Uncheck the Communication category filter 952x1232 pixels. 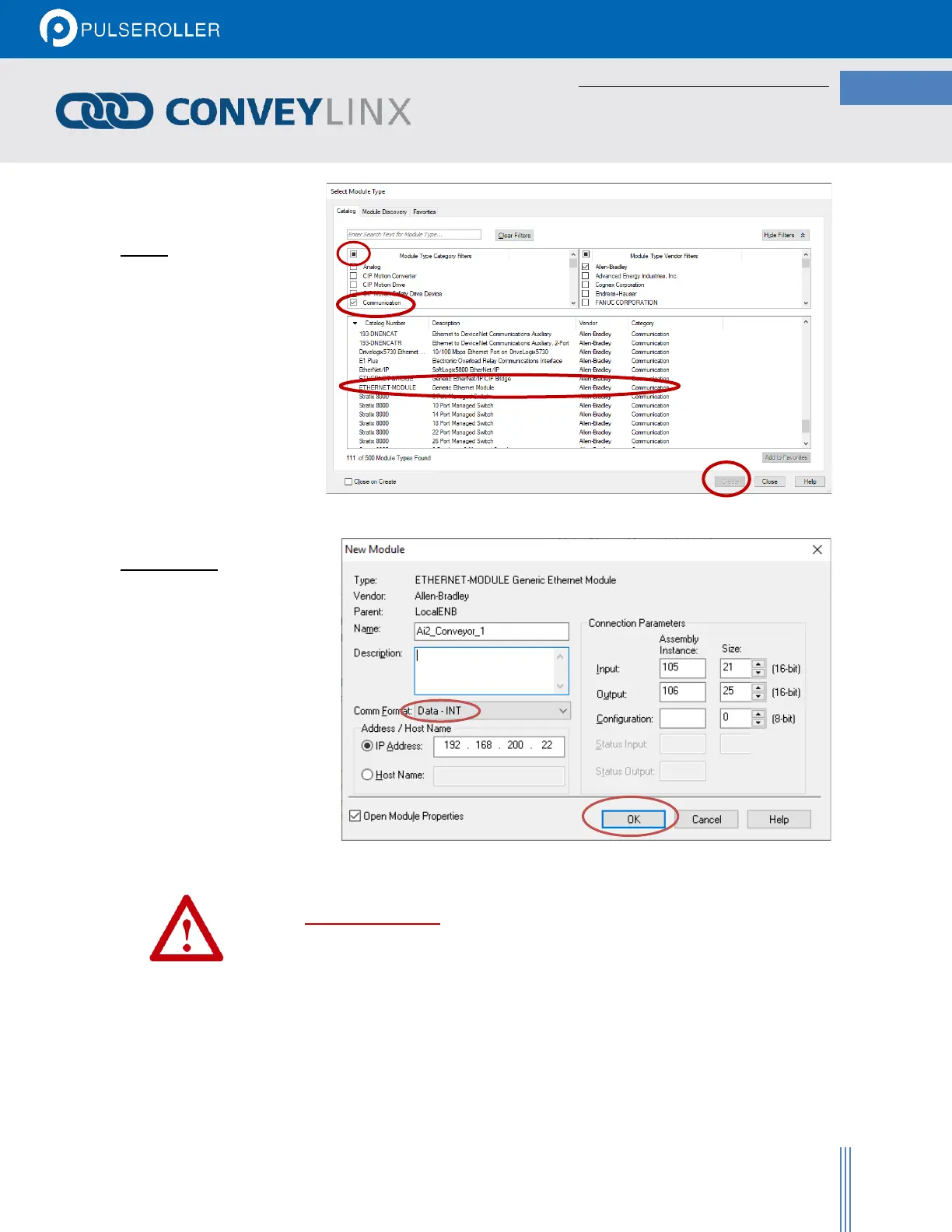354,303
